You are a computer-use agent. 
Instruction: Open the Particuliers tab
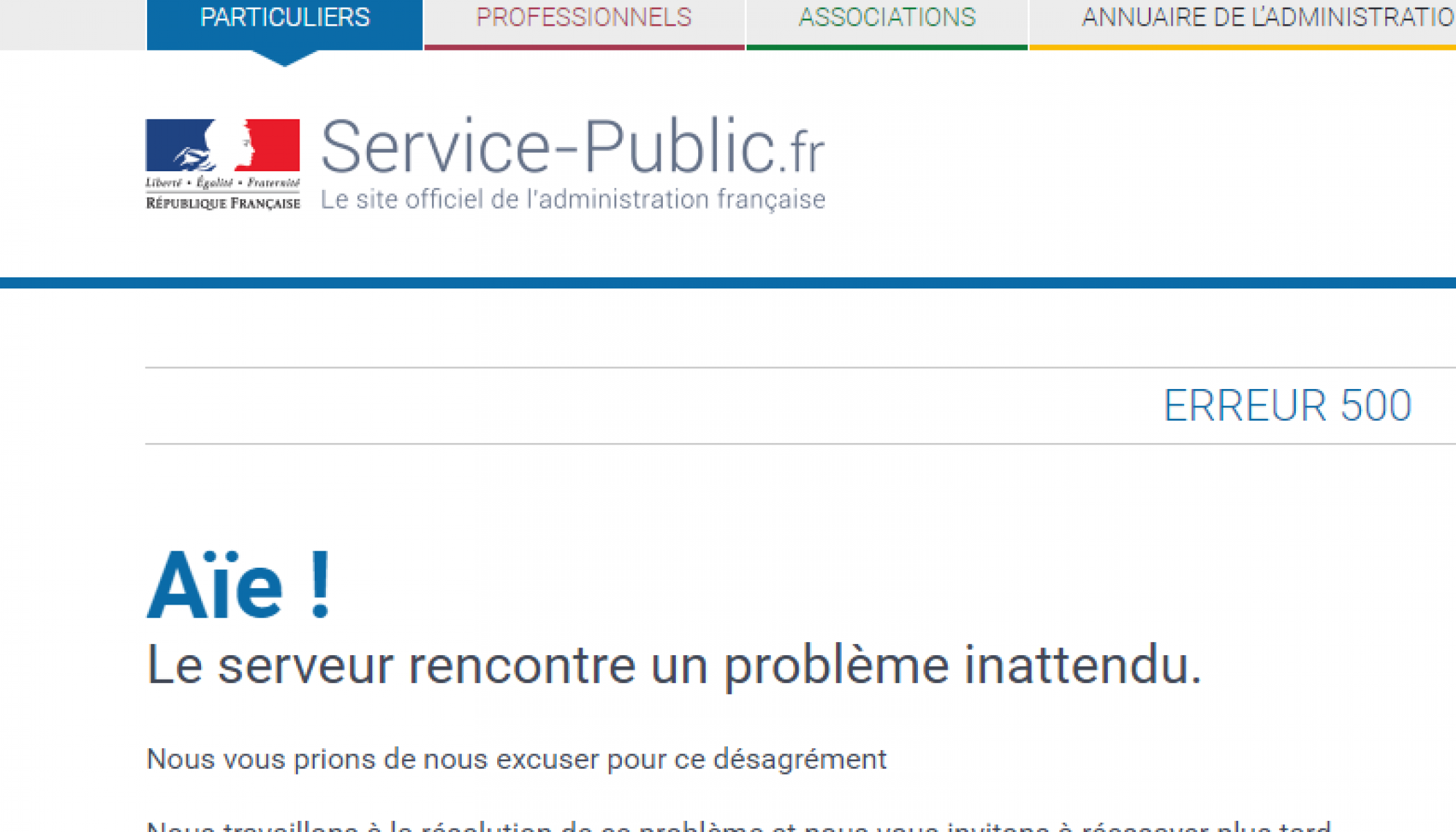(x=284, y=18)
